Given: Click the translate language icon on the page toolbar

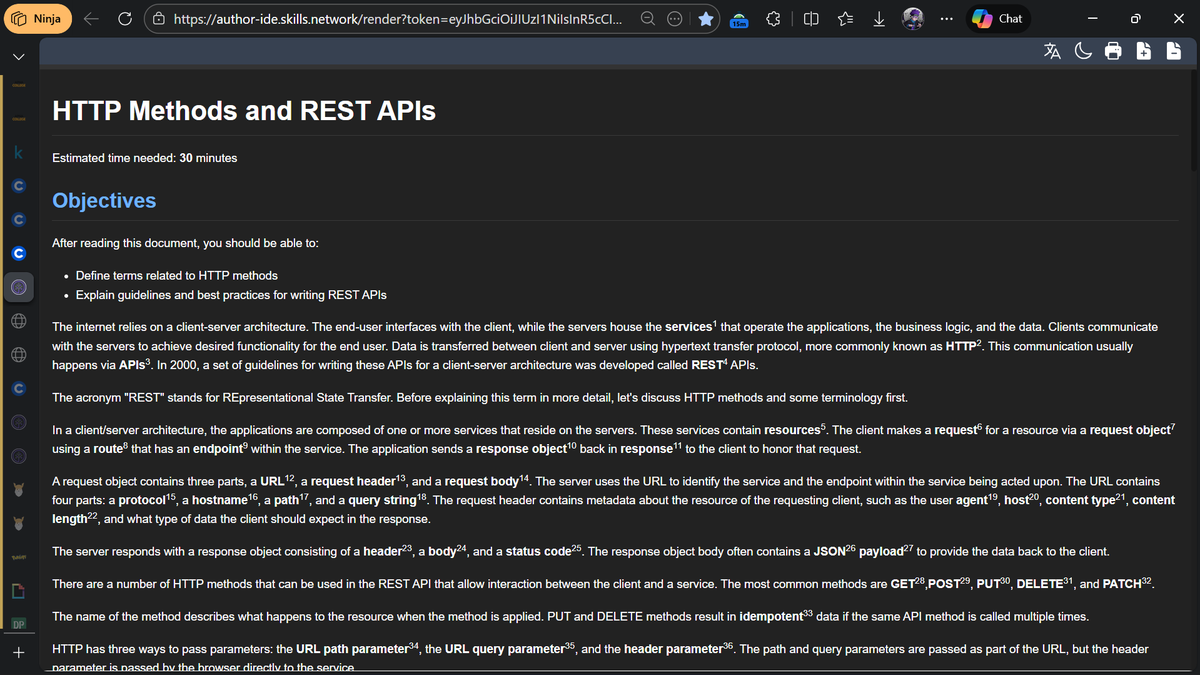Looking at the screenshot, I should 1052,51.
